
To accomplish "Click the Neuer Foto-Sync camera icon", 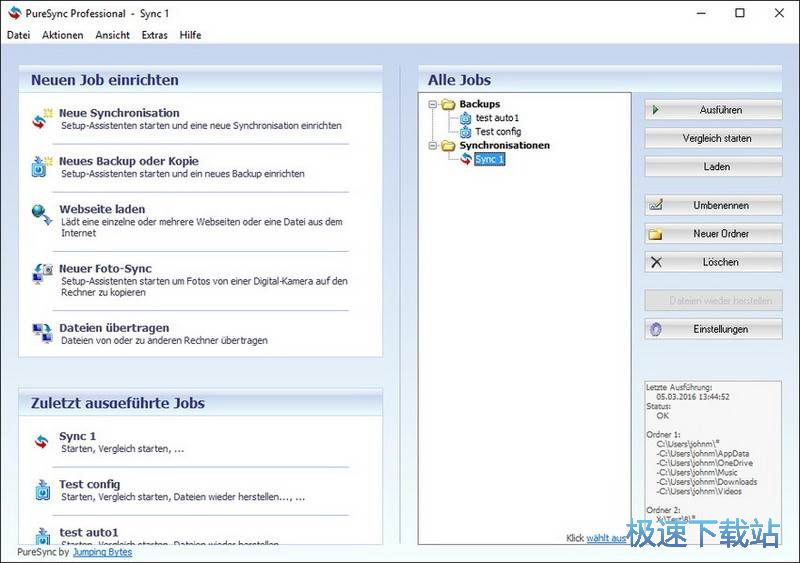I will [43, 274].
